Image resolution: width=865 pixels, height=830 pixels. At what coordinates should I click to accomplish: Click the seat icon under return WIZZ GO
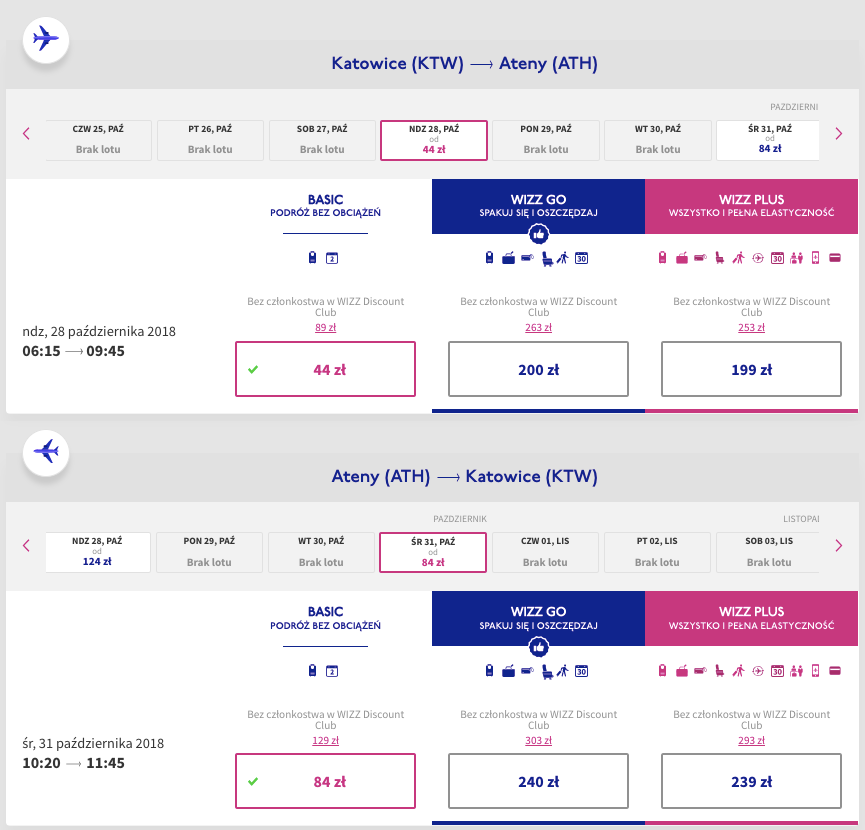pyautogui.click(x=547, y=671)
